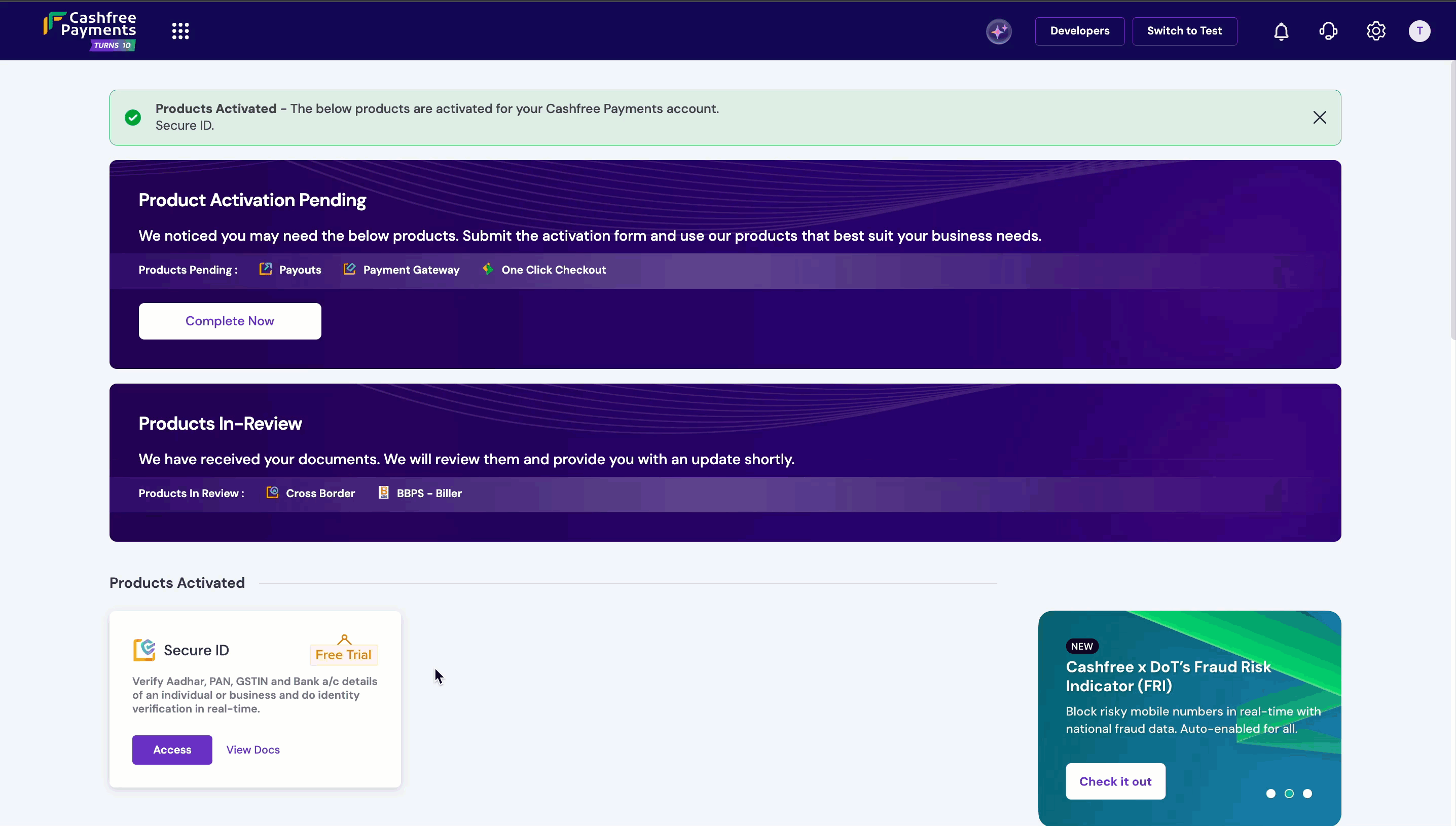The image size is (1456, 826).
Task: Select the One Click Checkout icon
Action: pyautogui.click(x=488, y=270)
